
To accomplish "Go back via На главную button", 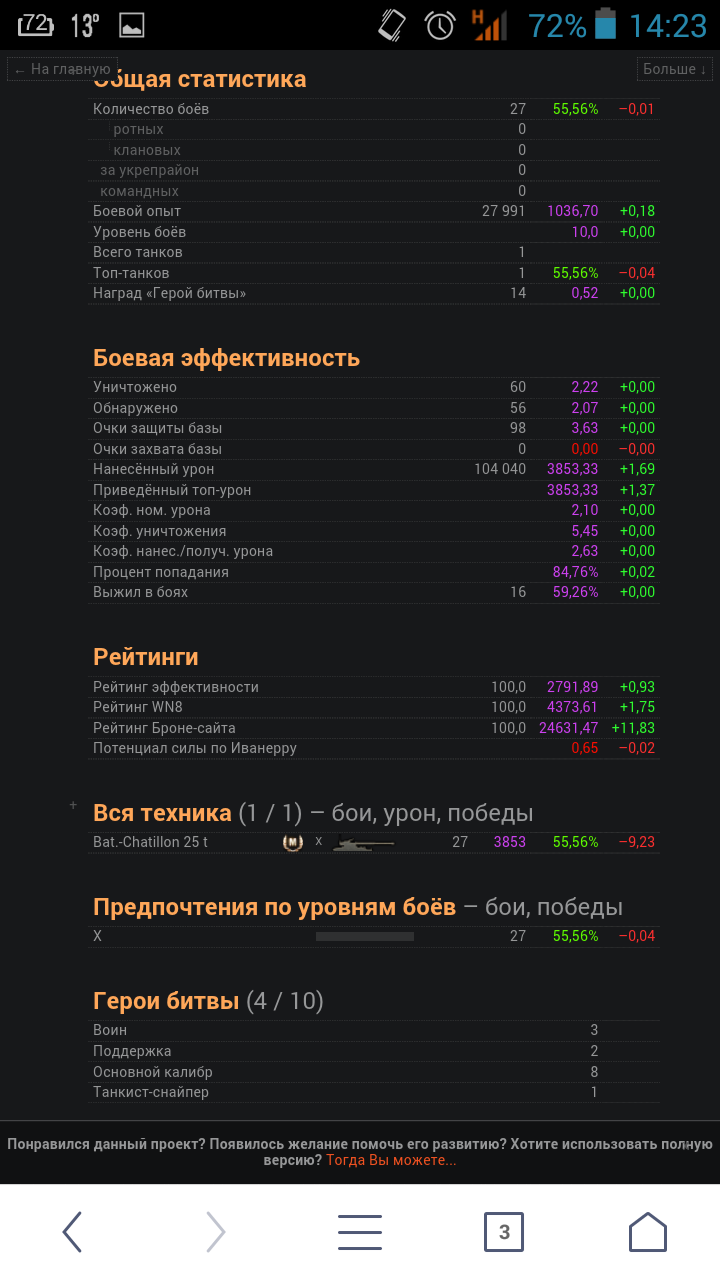I will pos(60,69).
